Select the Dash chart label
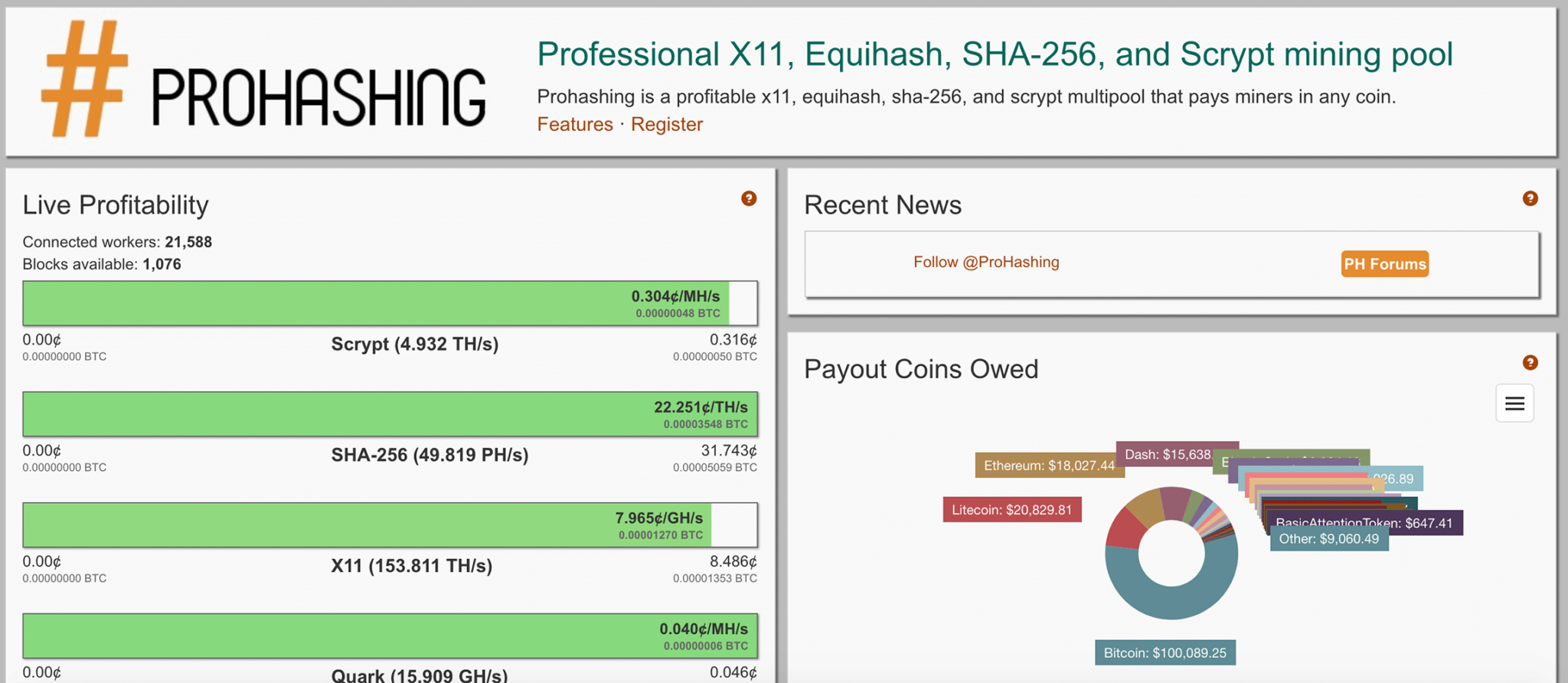This screenshot has height=683, width=1568. 1168,454
